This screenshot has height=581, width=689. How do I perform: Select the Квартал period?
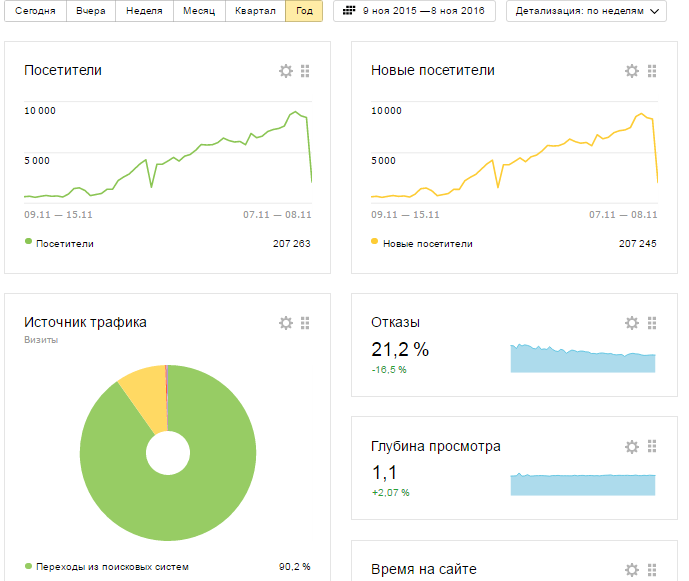(254, 11)
